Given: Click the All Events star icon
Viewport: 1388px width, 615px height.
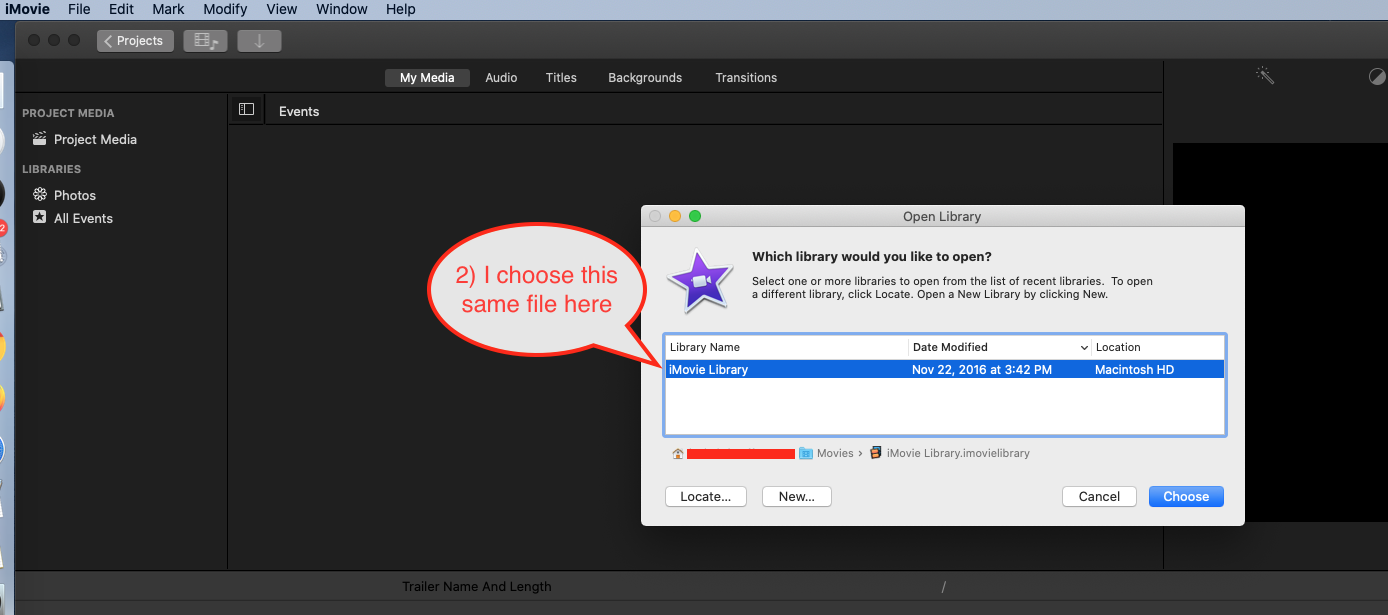Looking at the screenshot, I should [40, 217].
